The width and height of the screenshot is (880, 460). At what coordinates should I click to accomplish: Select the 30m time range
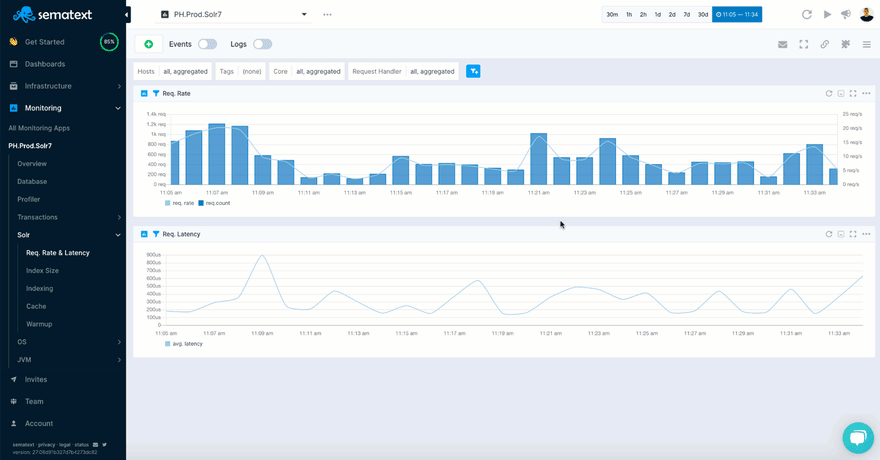coord(612,15)
